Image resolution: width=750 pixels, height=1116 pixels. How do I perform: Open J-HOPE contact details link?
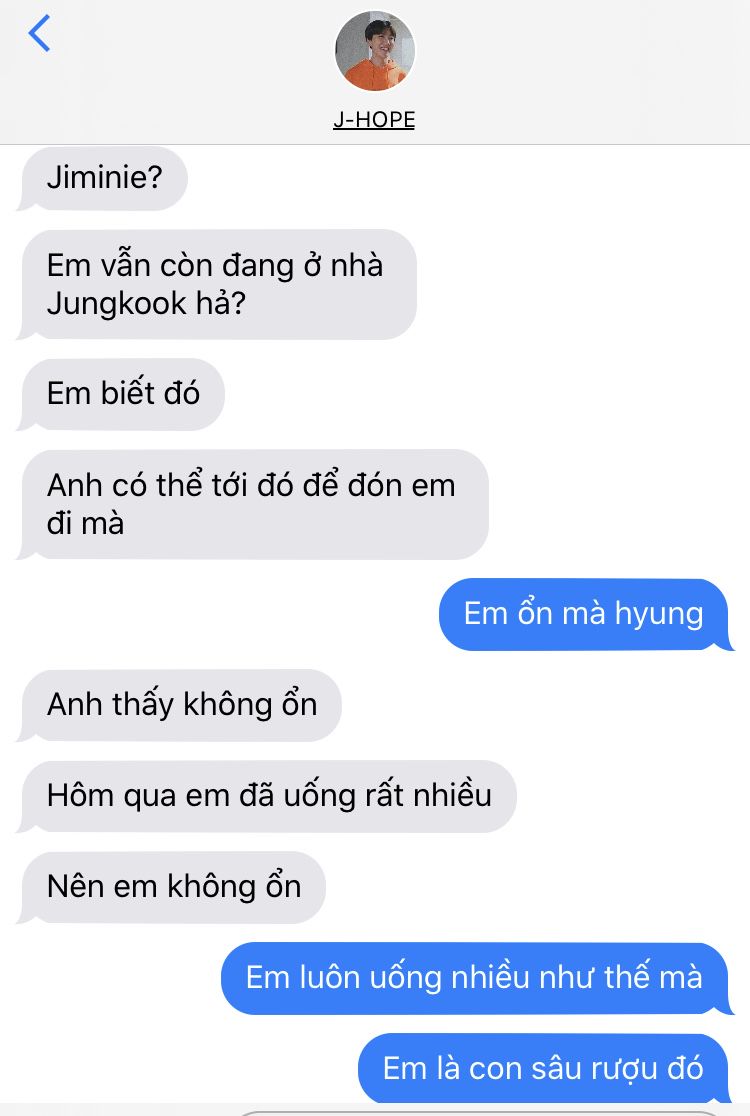pos(374,119)
